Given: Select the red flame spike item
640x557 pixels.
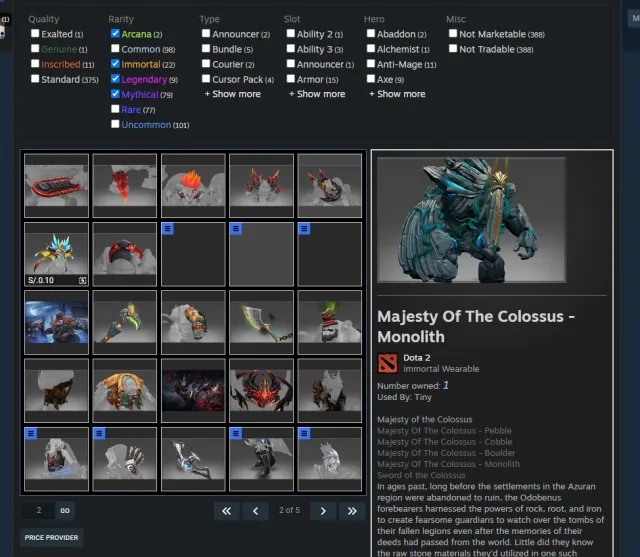Looking at the screenshot, I should pyautogui.click(x=124, y=186).
